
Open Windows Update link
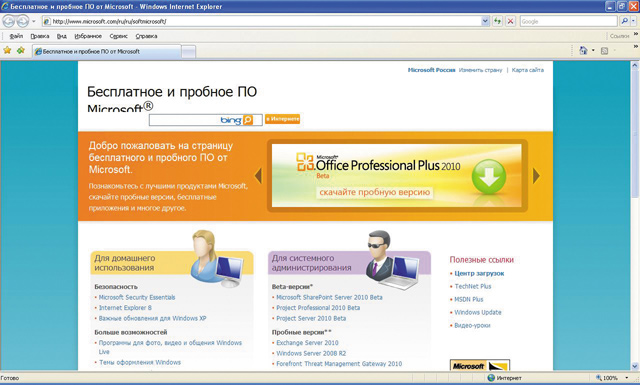pyautogui.click(x=478, y=312)
